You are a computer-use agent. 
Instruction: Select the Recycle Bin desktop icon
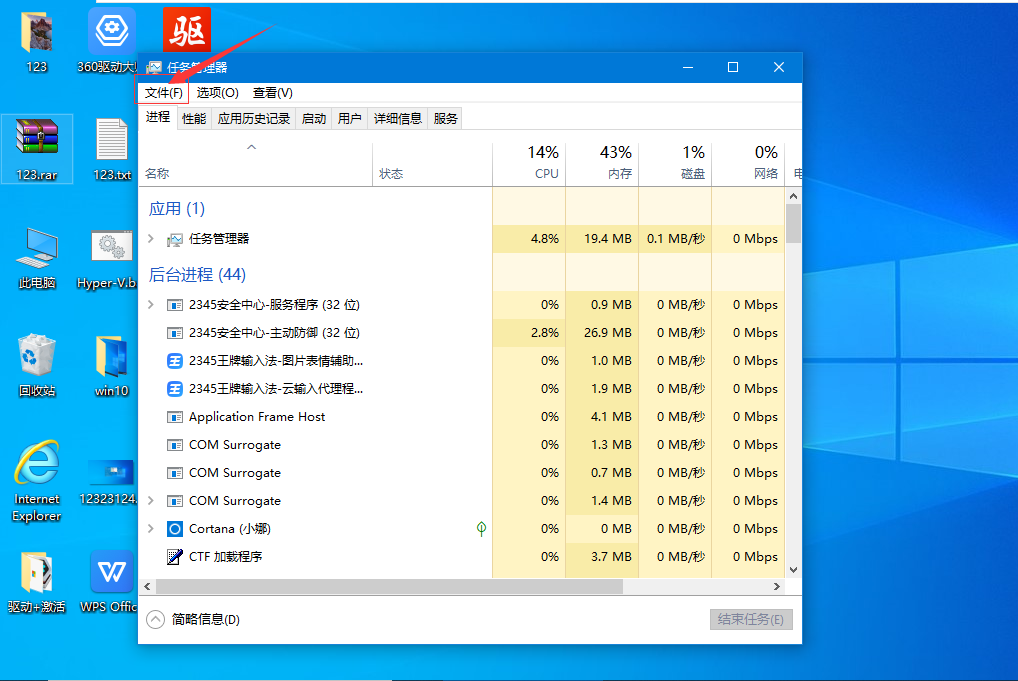[x=37, y=356]
